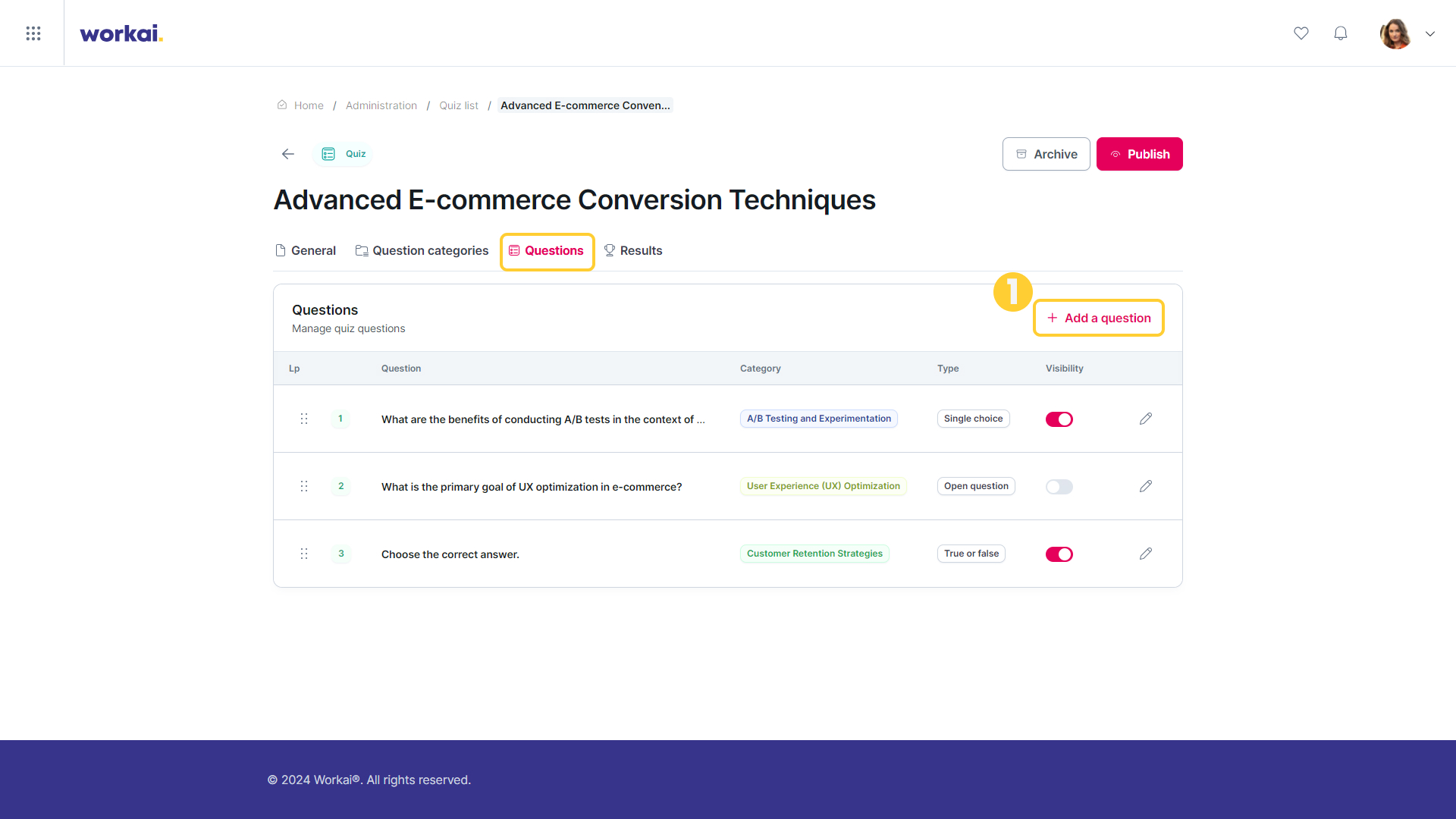Image resolution: width=1456 pixels, height=819 pixels.
Task: Click 'Manage quiz questions' subtitle
Action: click(349, 328)
